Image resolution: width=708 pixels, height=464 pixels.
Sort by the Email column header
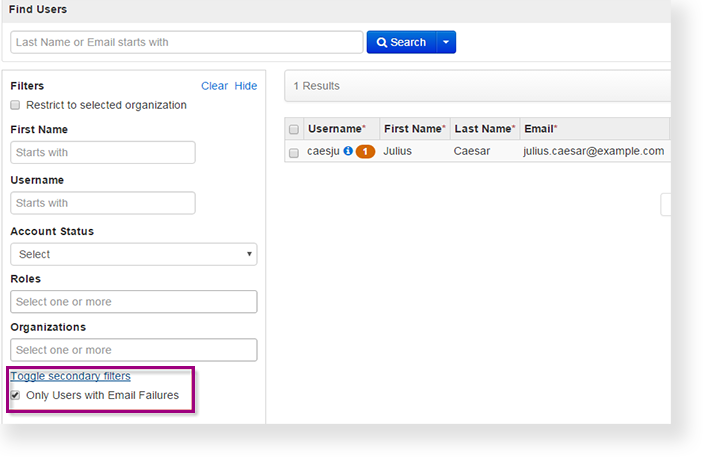[x=540, y=129]
